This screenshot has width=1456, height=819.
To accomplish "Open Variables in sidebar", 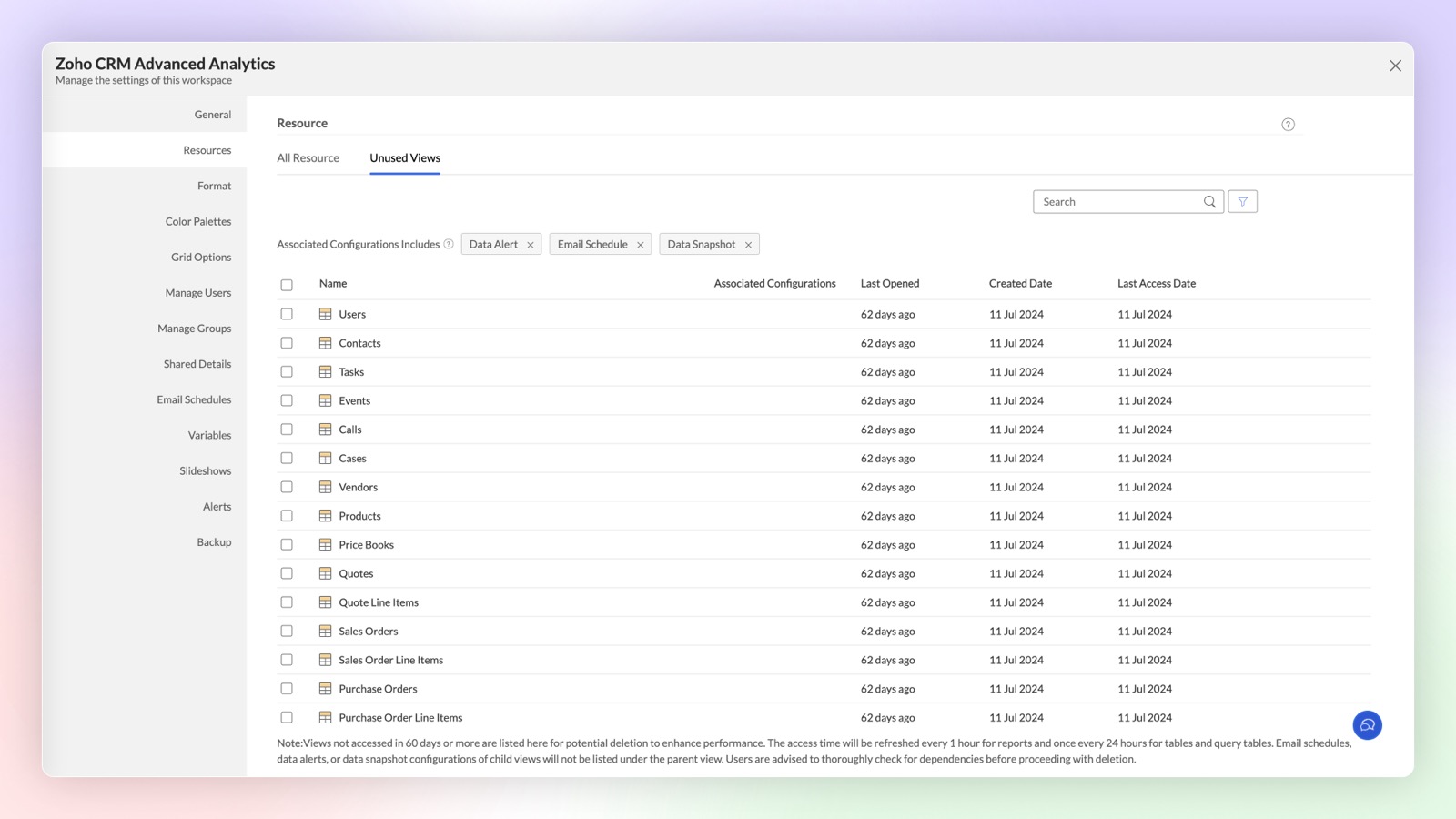I will coord(145,435).
